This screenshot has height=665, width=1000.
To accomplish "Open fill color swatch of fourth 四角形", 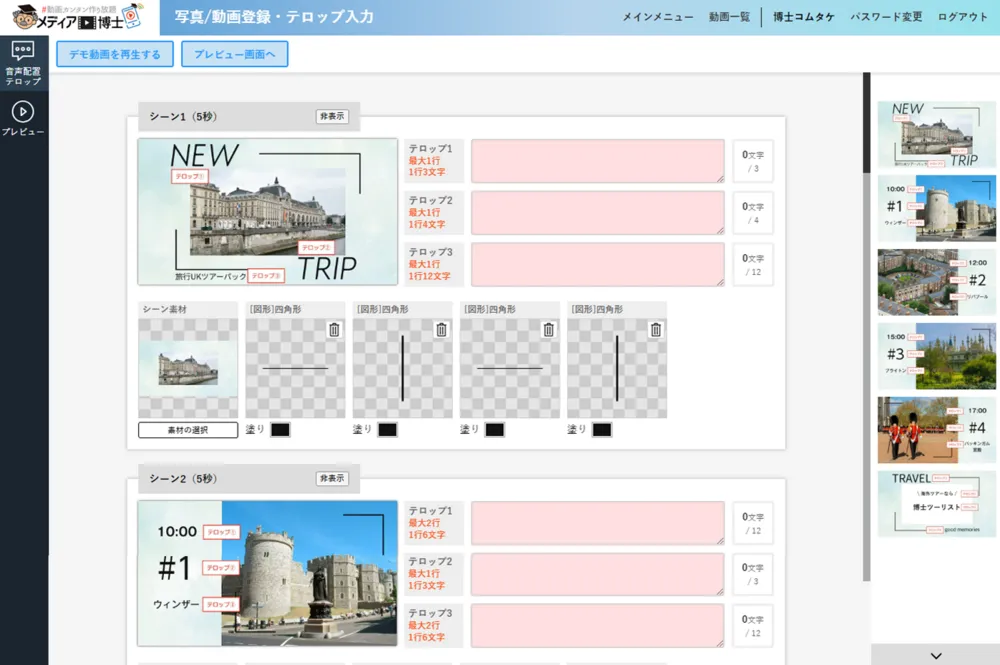I will pos(601,430).
